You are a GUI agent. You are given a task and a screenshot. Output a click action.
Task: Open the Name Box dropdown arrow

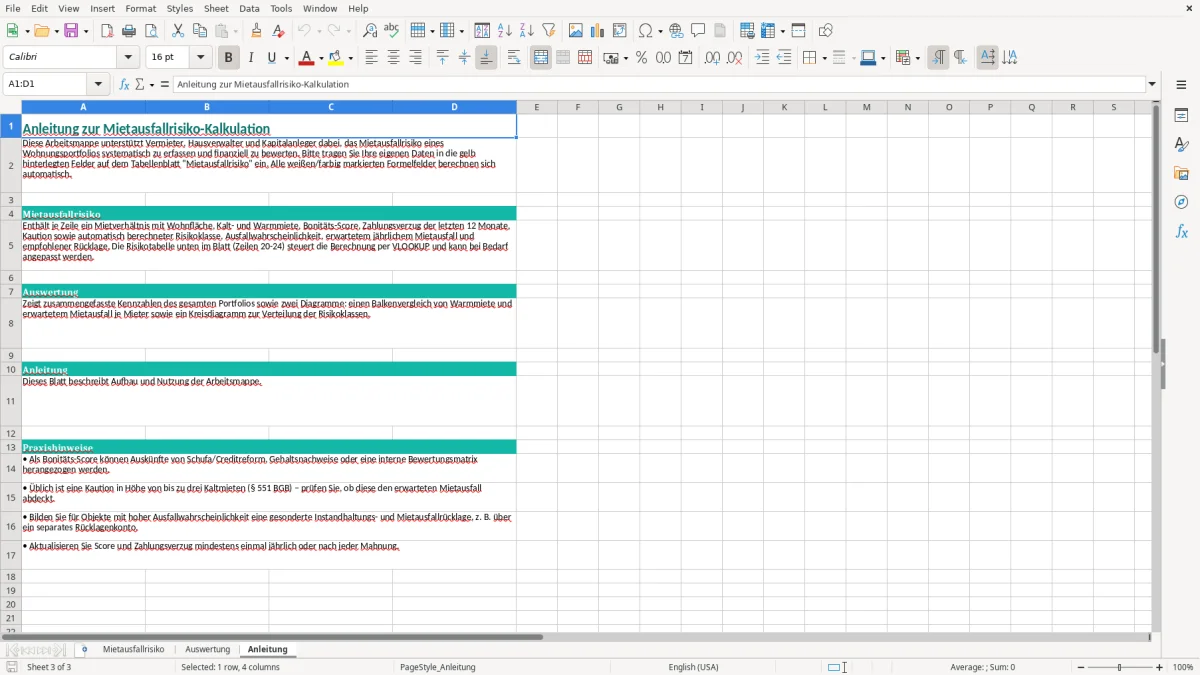tap(98, 85)
